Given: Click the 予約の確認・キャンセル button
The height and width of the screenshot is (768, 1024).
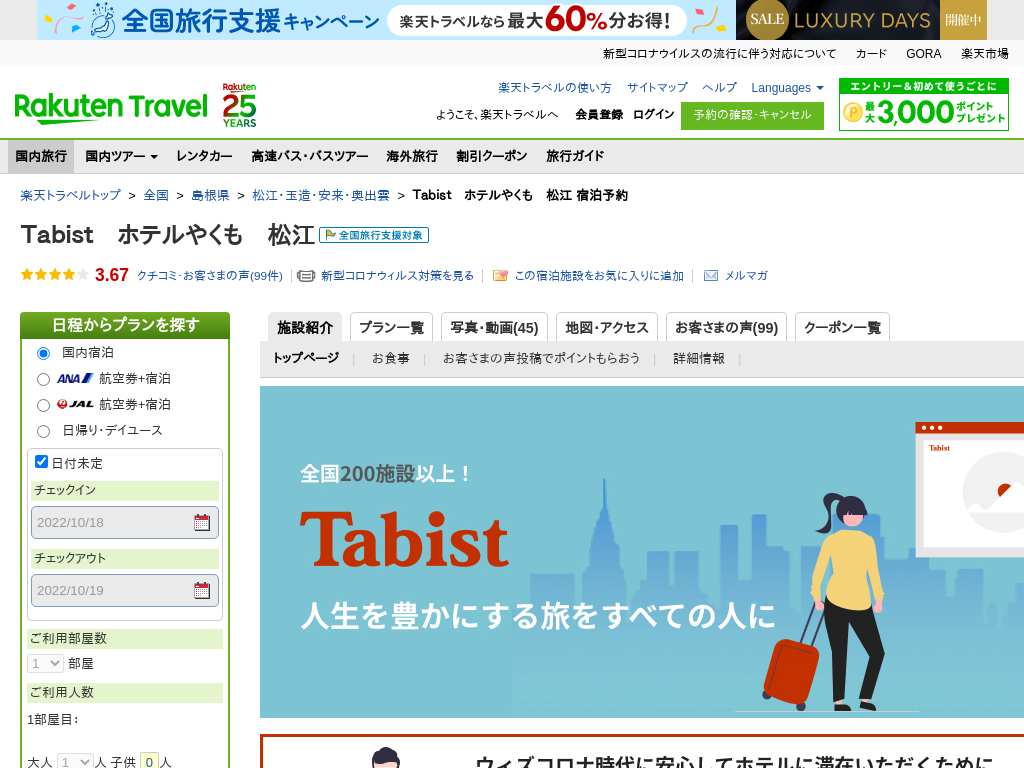Looking at the screenshot, I should coord(752,116).
